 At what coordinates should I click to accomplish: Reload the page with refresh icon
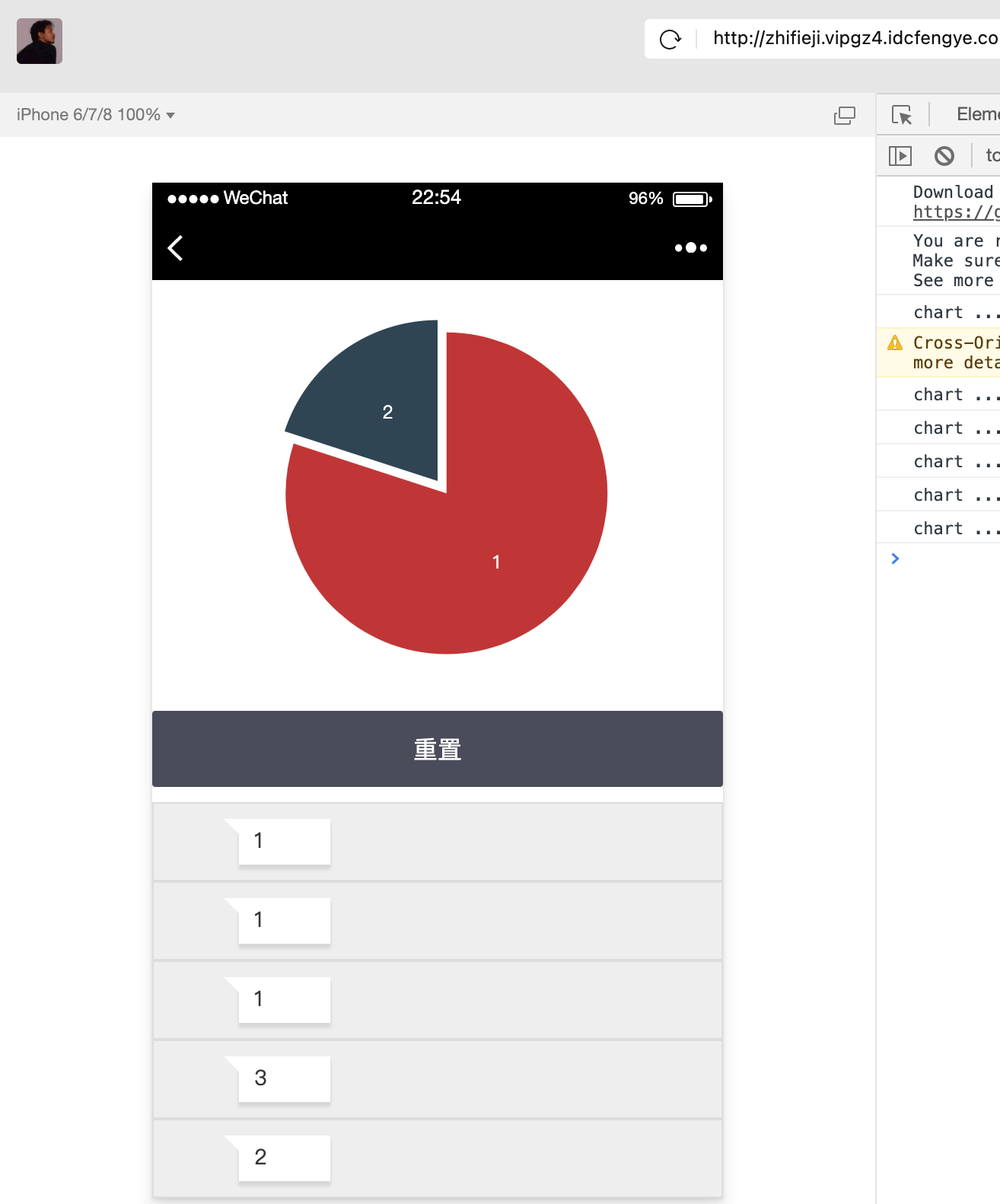(x=670, y=39)
